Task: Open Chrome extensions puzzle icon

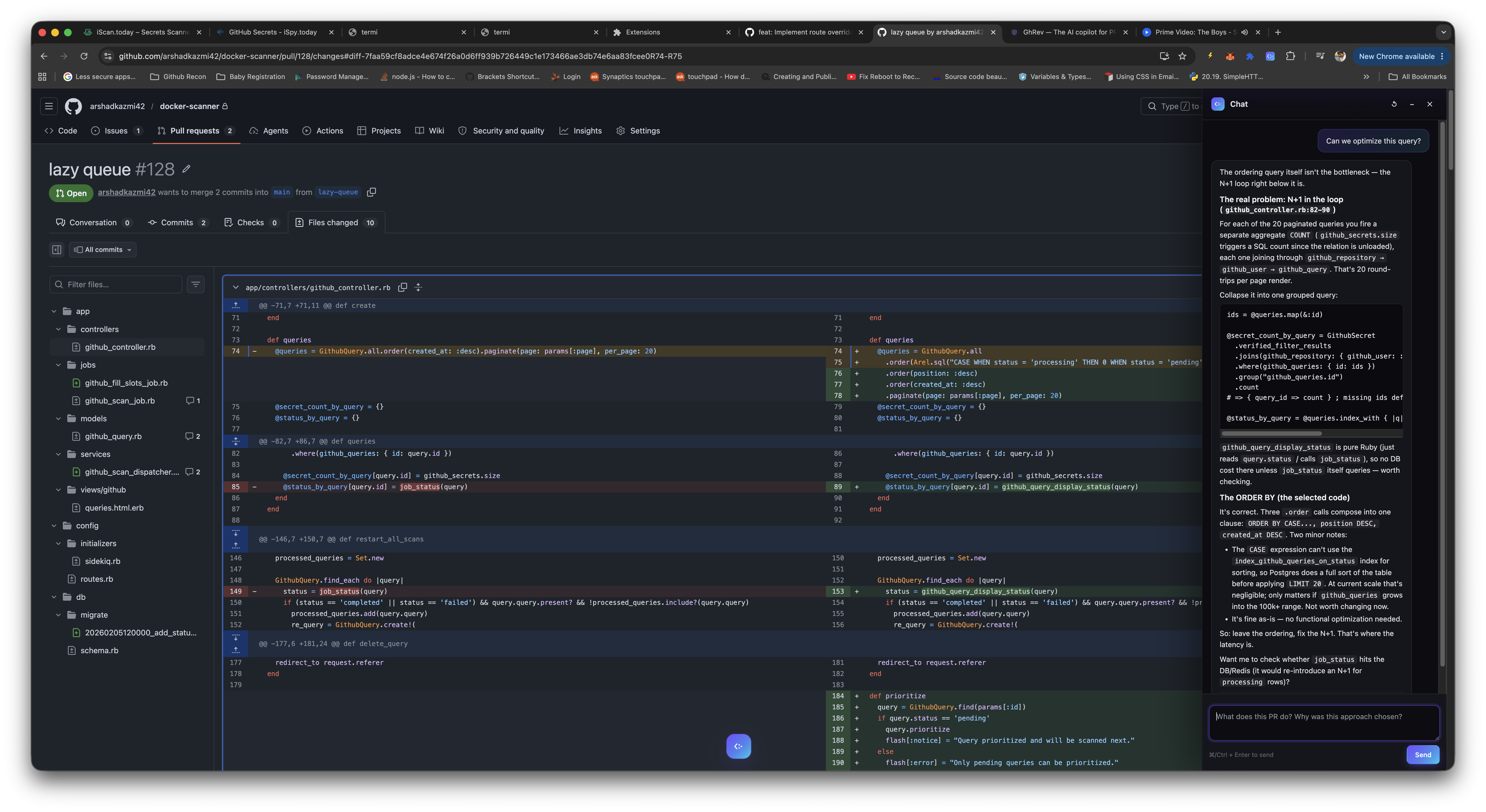Action: coord(1291,56)
